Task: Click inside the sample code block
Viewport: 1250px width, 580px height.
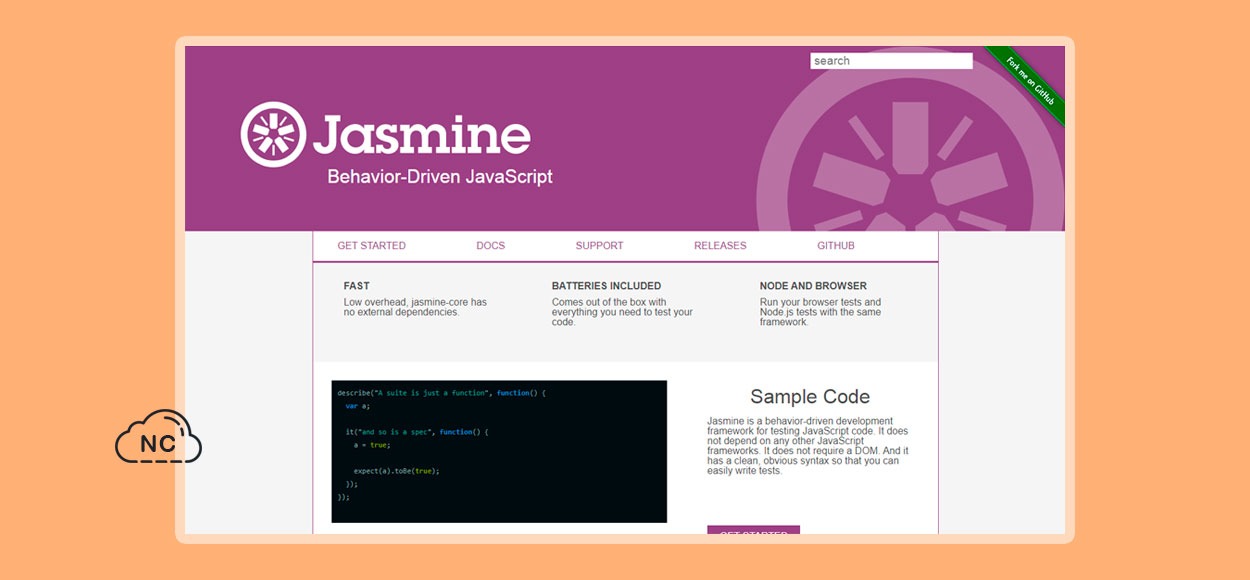Action: (x=499, y=451)
